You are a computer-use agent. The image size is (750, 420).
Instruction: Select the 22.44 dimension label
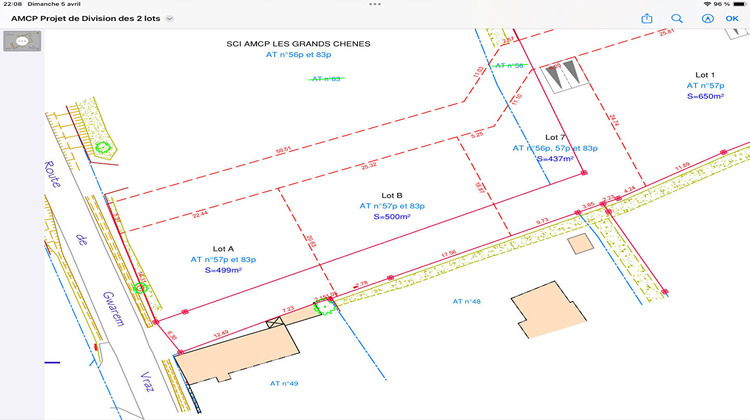(200, 214)
